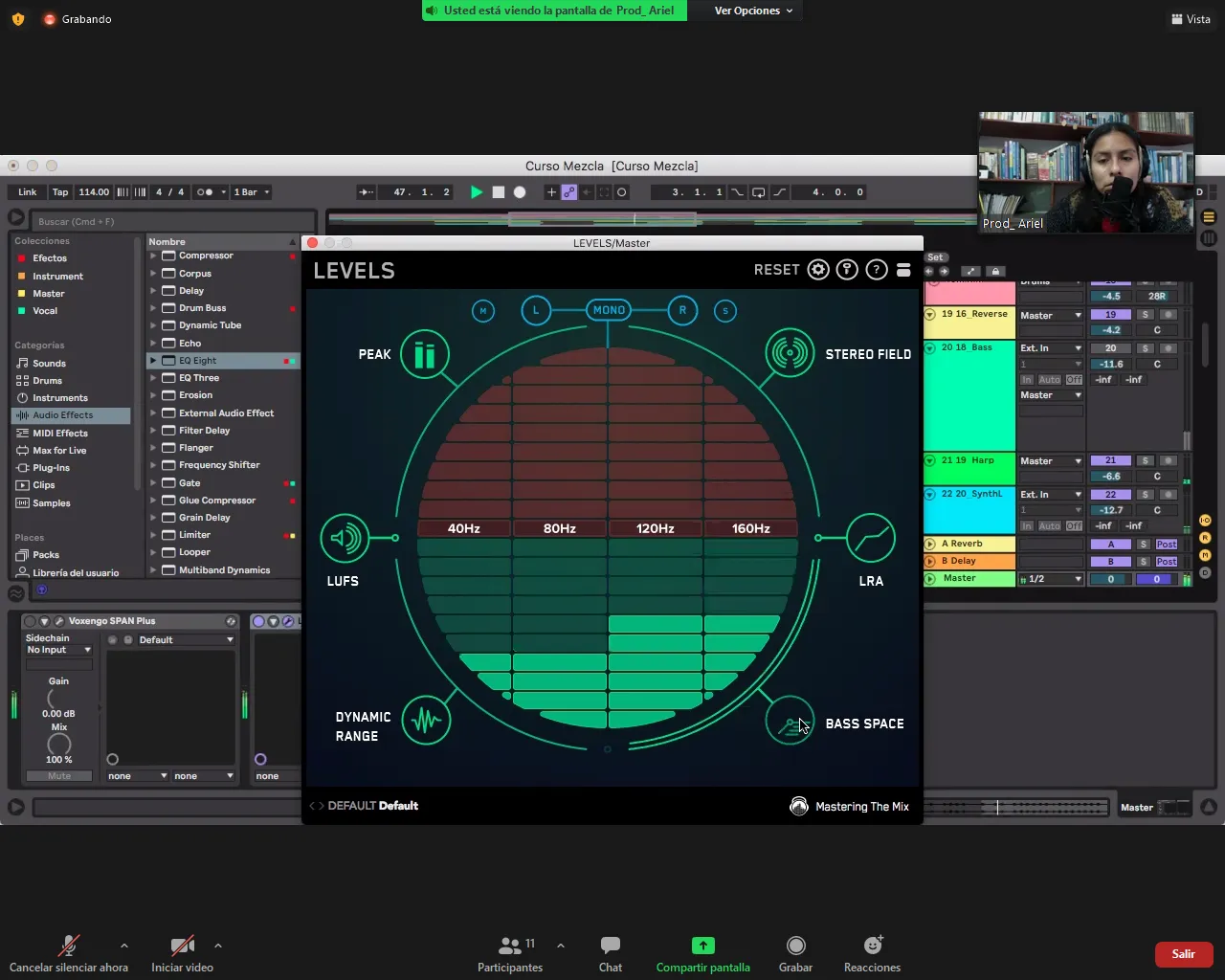This screenshot has height=980, width=1225.
Task: Open the STEREO FIELD section icon
Action: 790,353
